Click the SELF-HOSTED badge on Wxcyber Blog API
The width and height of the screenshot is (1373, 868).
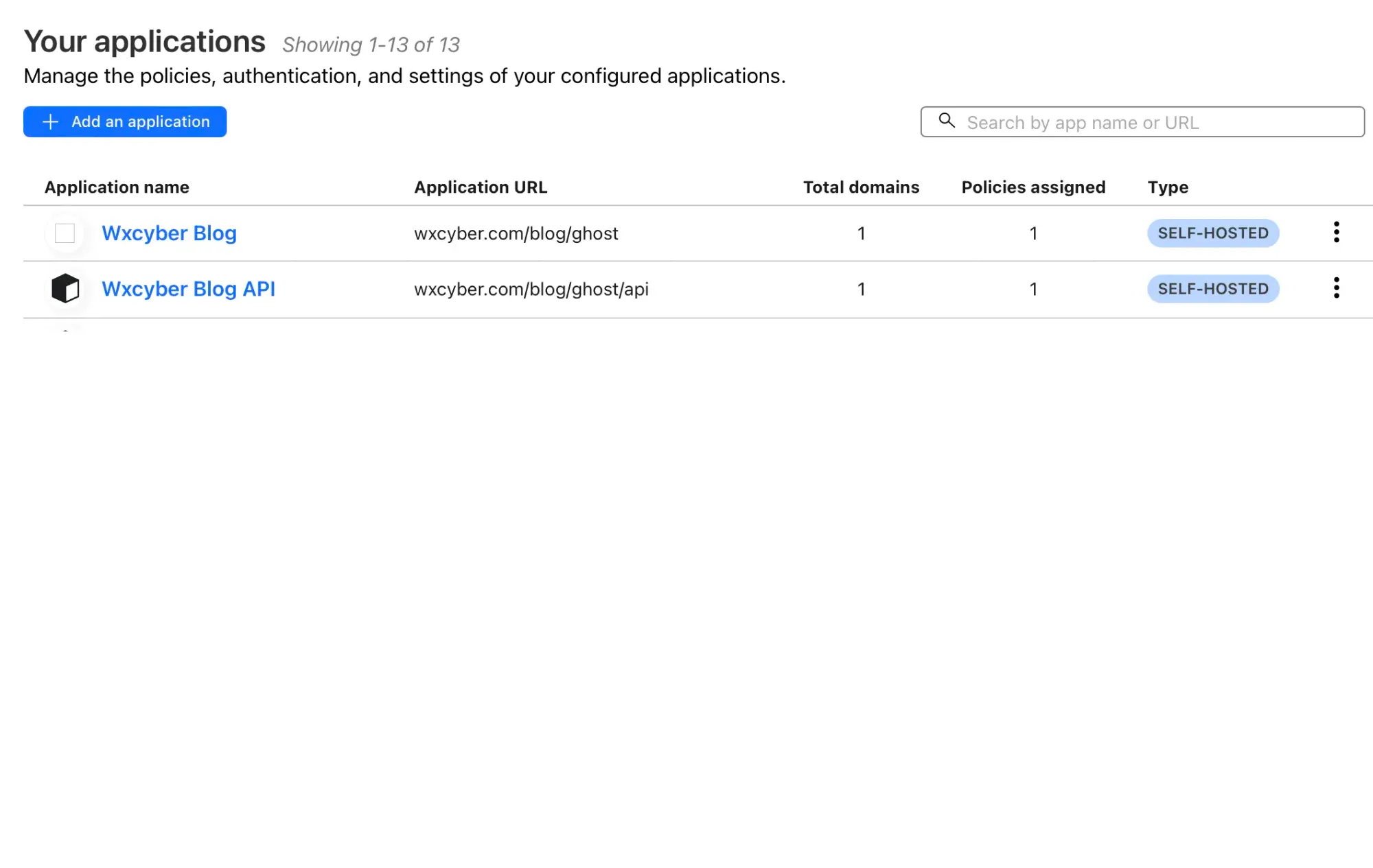tap(1212, 290)
